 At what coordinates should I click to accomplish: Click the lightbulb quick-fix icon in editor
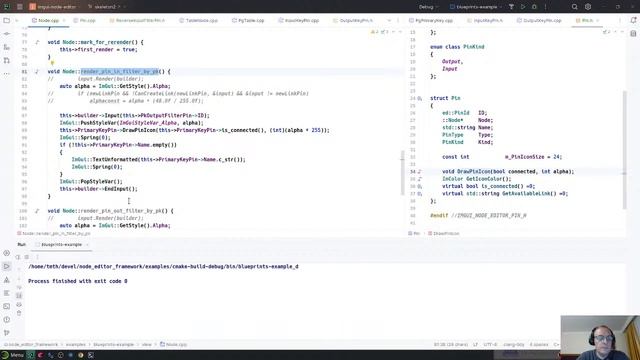(52, 63)
